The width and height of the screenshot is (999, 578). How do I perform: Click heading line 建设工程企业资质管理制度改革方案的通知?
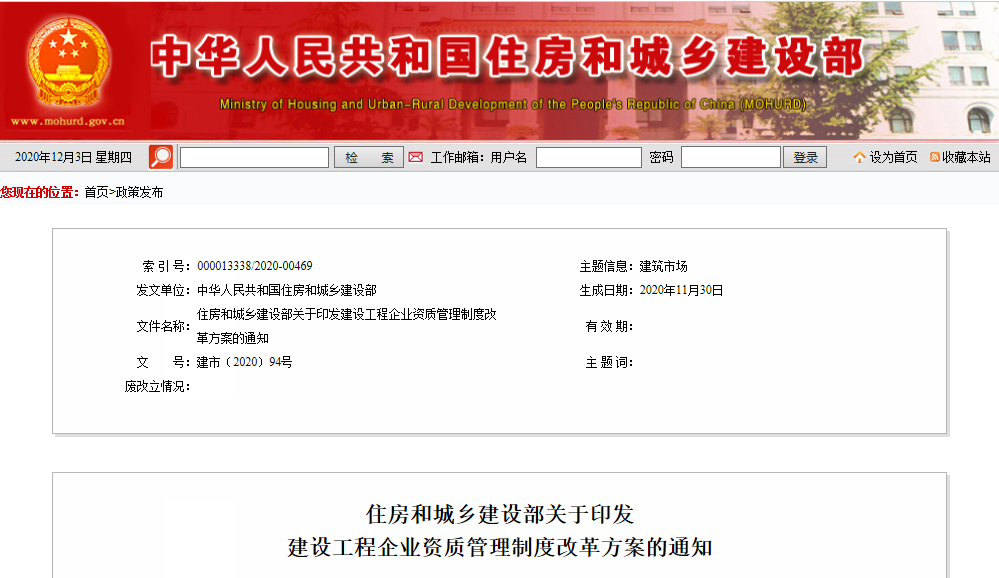(x=500, y=547)
